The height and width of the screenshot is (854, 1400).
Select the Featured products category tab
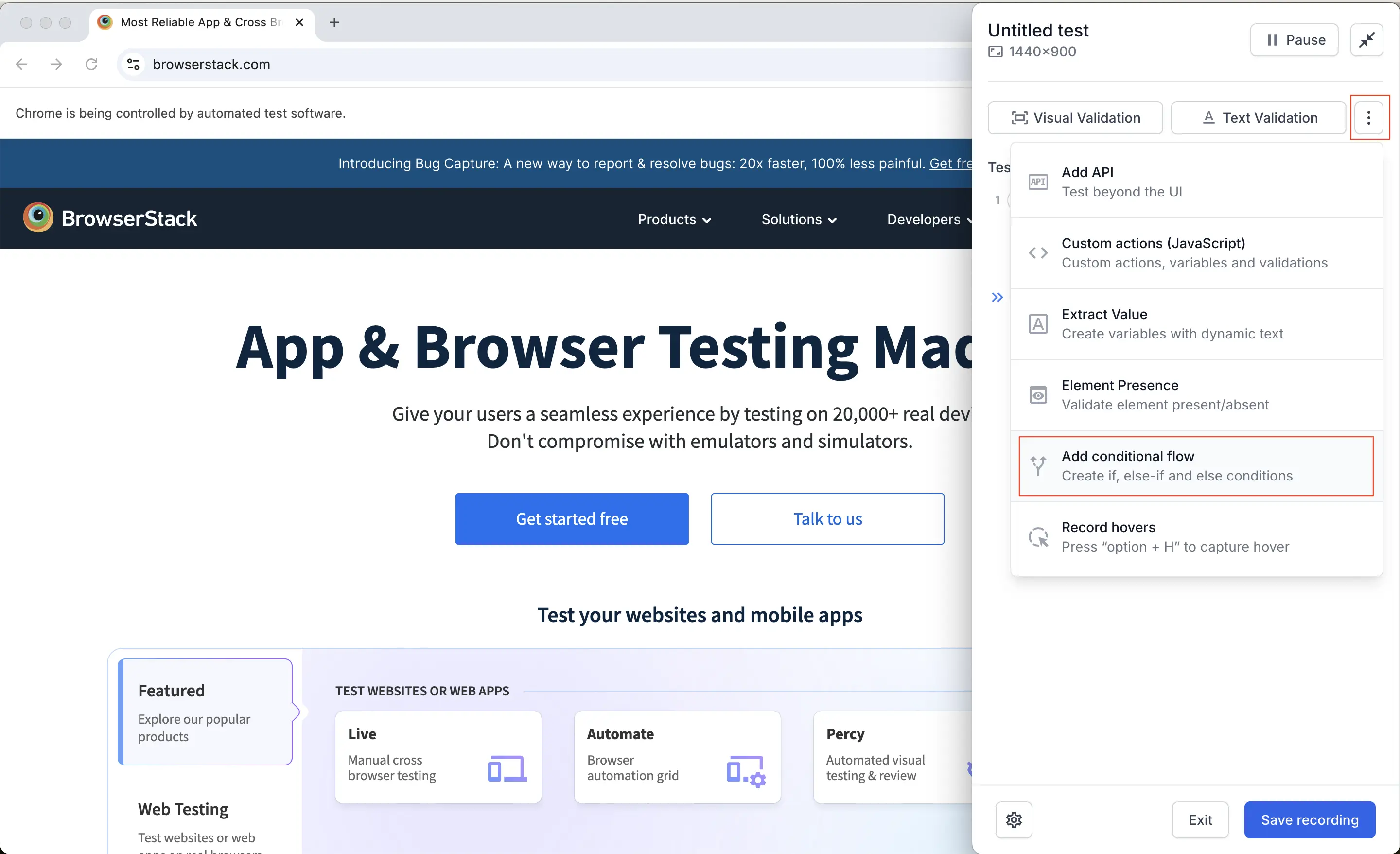tap(205, 712)
